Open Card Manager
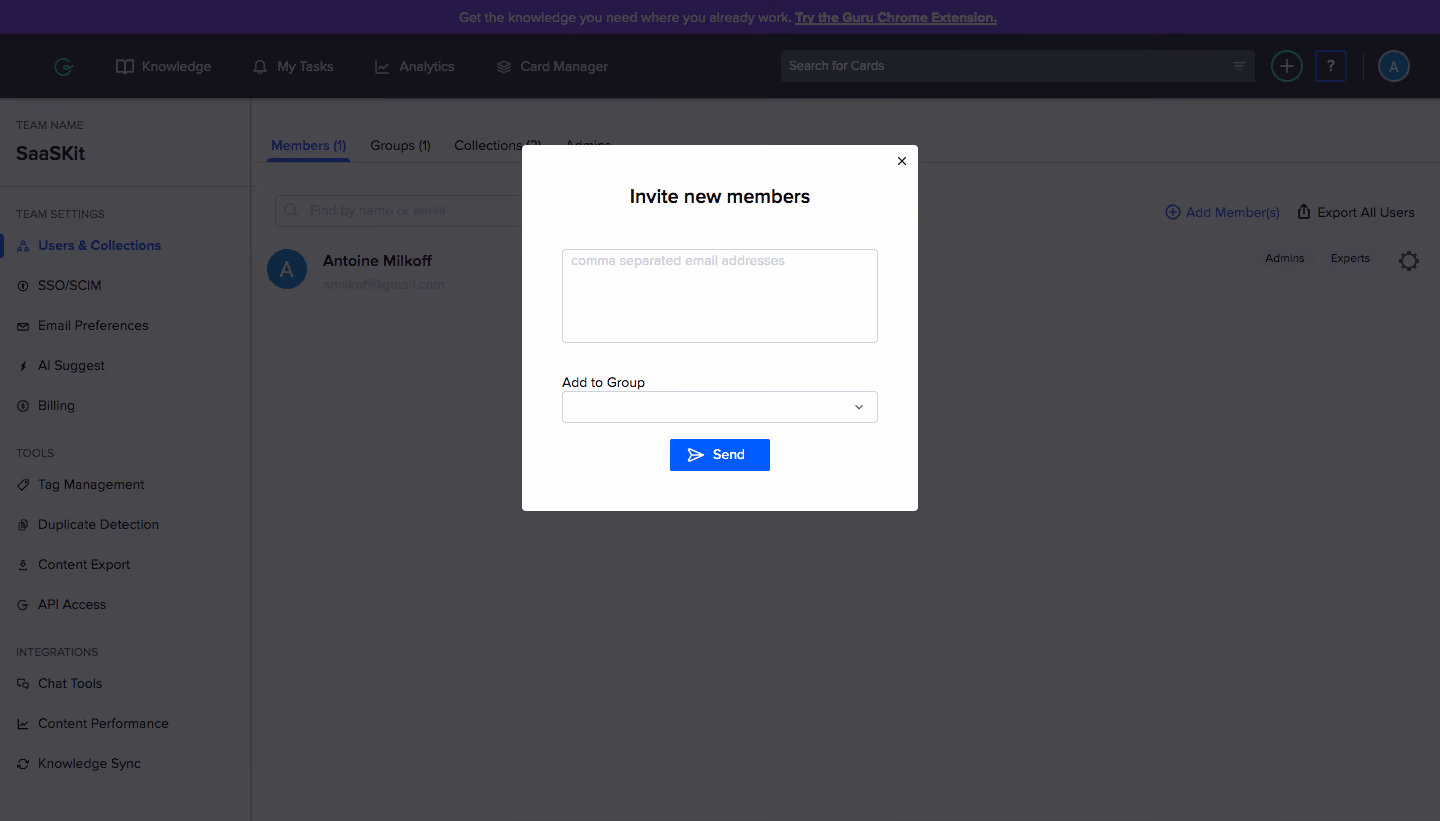 click(552, 67)
